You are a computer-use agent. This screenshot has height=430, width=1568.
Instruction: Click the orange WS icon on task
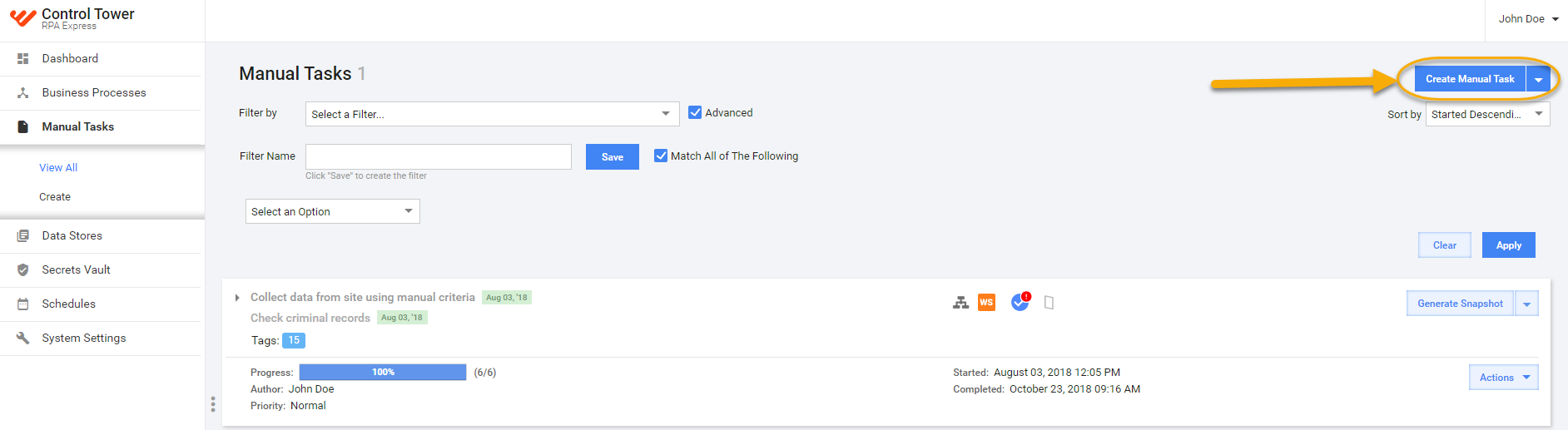[x=986, y=302]
